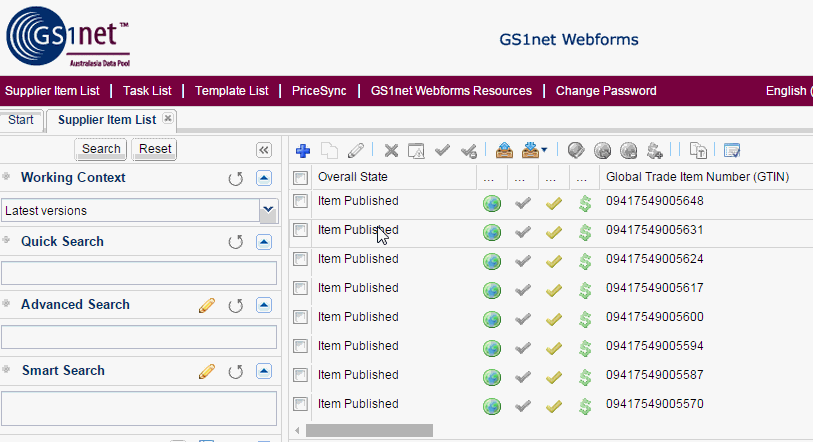This screenshot has height=442, width=813.
Task: Collapse the Smart Search section
Action: tap(264, 371)
